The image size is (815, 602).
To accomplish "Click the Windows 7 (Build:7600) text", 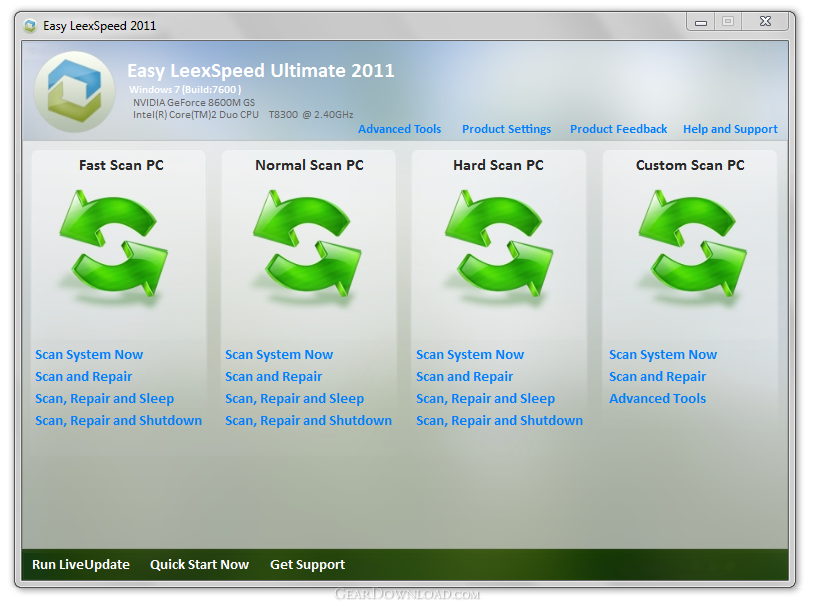I will point(185,89).
